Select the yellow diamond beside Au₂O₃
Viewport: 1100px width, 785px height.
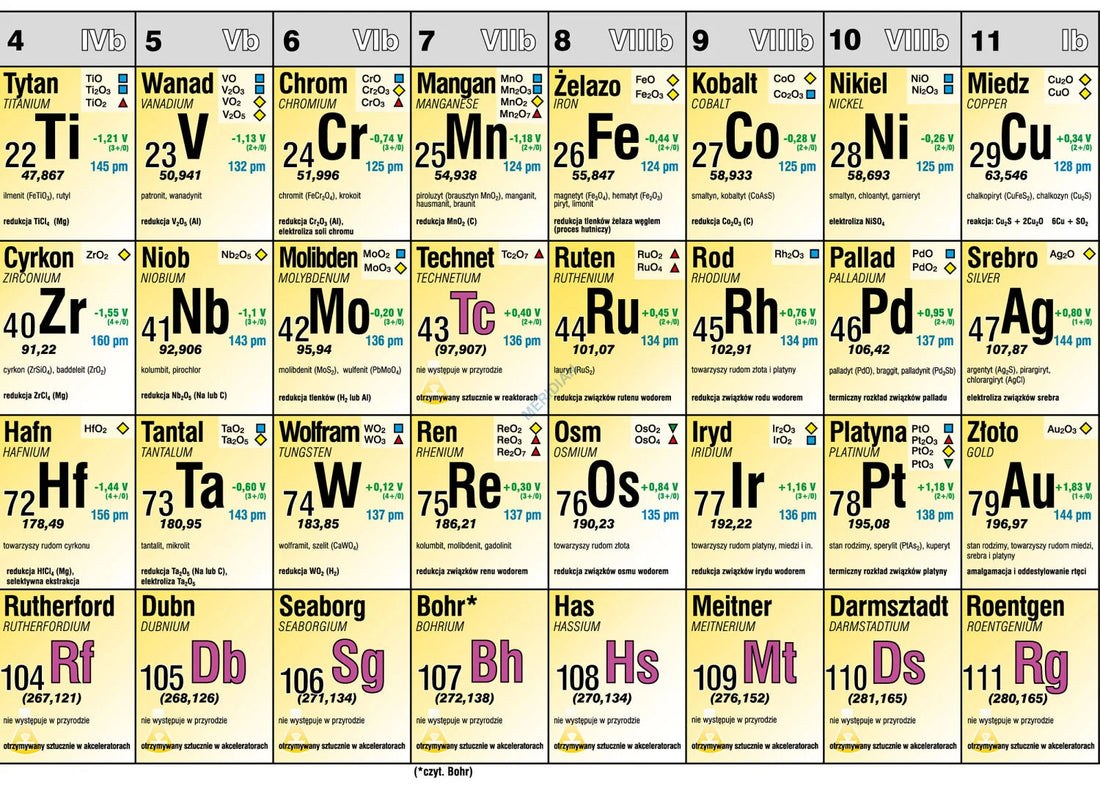(x=1087, y=428)
